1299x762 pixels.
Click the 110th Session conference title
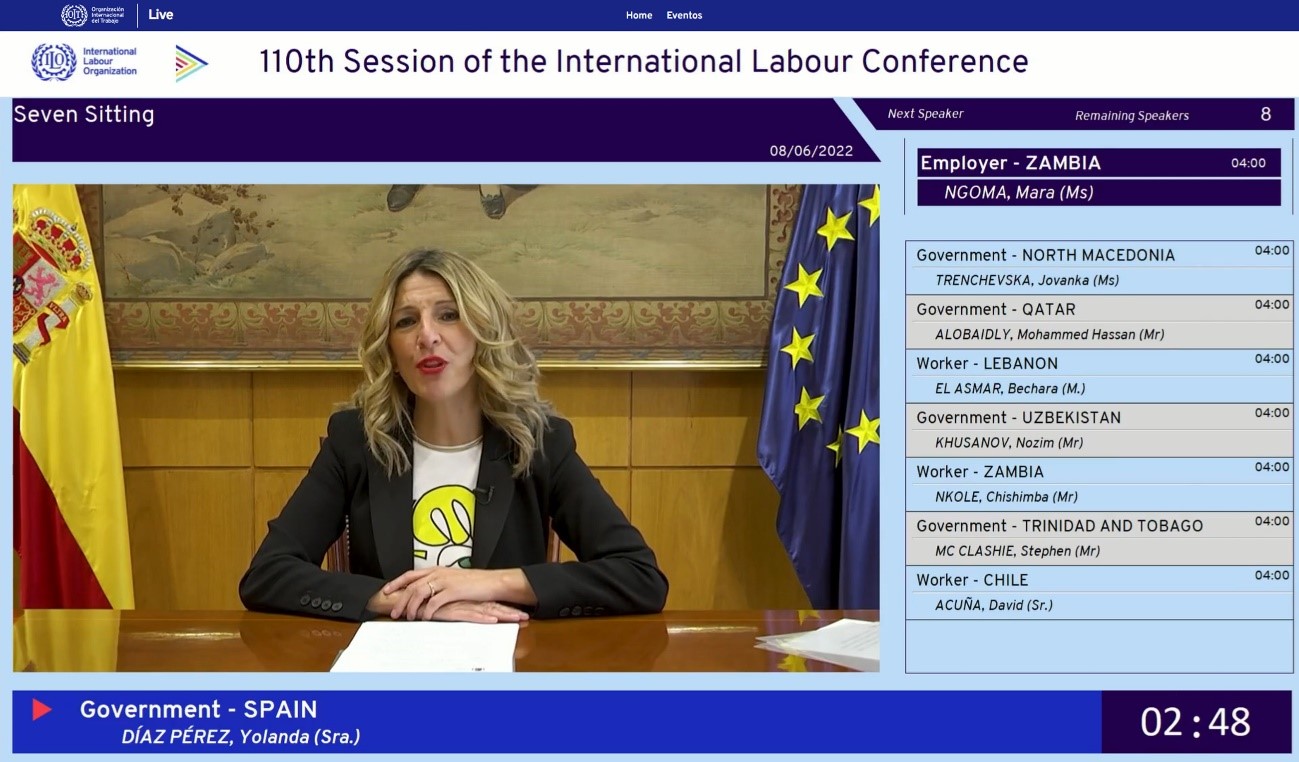tap(644, 62)
